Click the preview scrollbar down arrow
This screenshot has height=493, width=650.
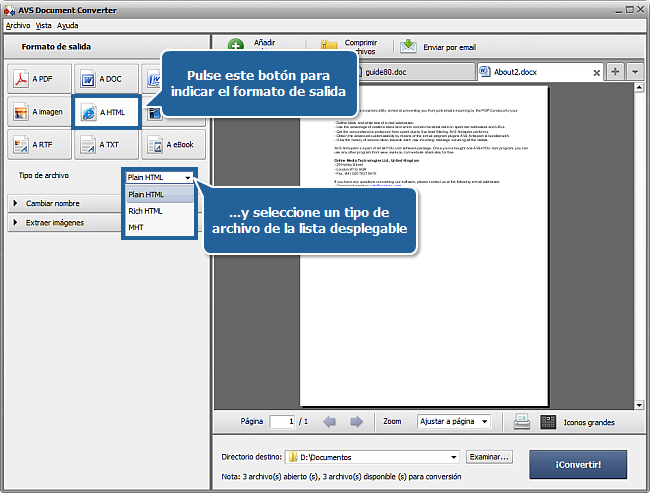click(x=639, y=405)
